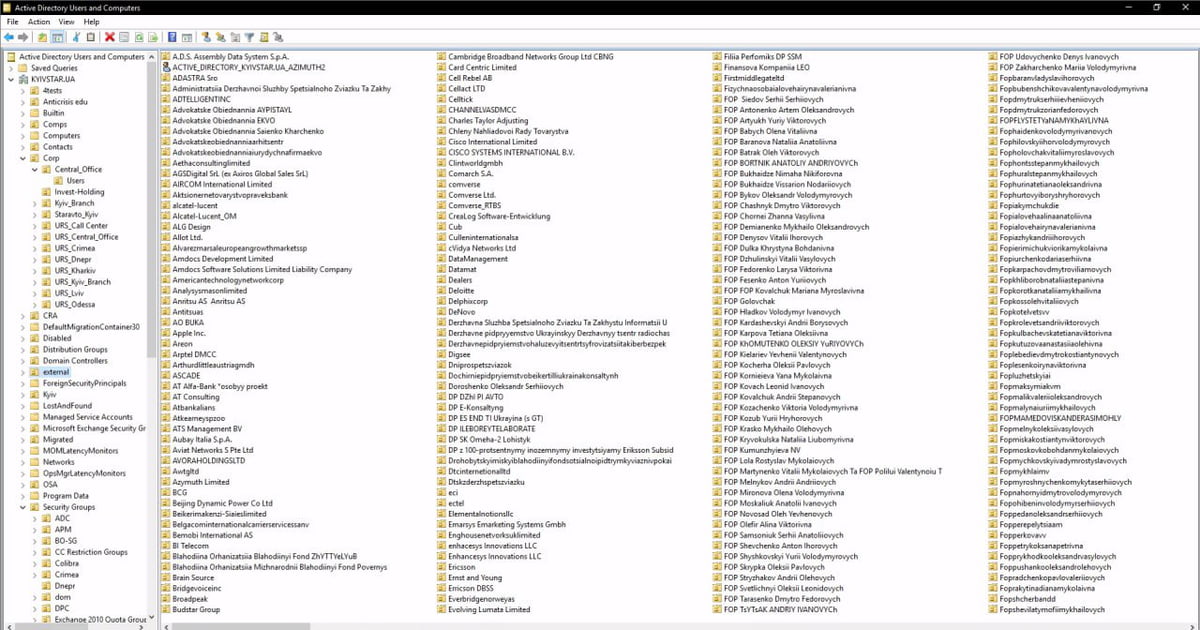
Task: Click the blue Help icon in toolbar
Action: (172, 37)
